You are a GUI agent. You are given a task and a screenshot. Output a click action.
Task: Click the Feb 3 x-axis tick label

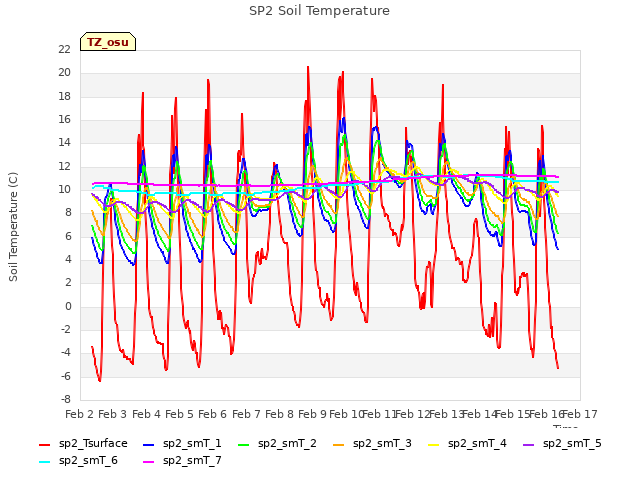pos(113,414)
